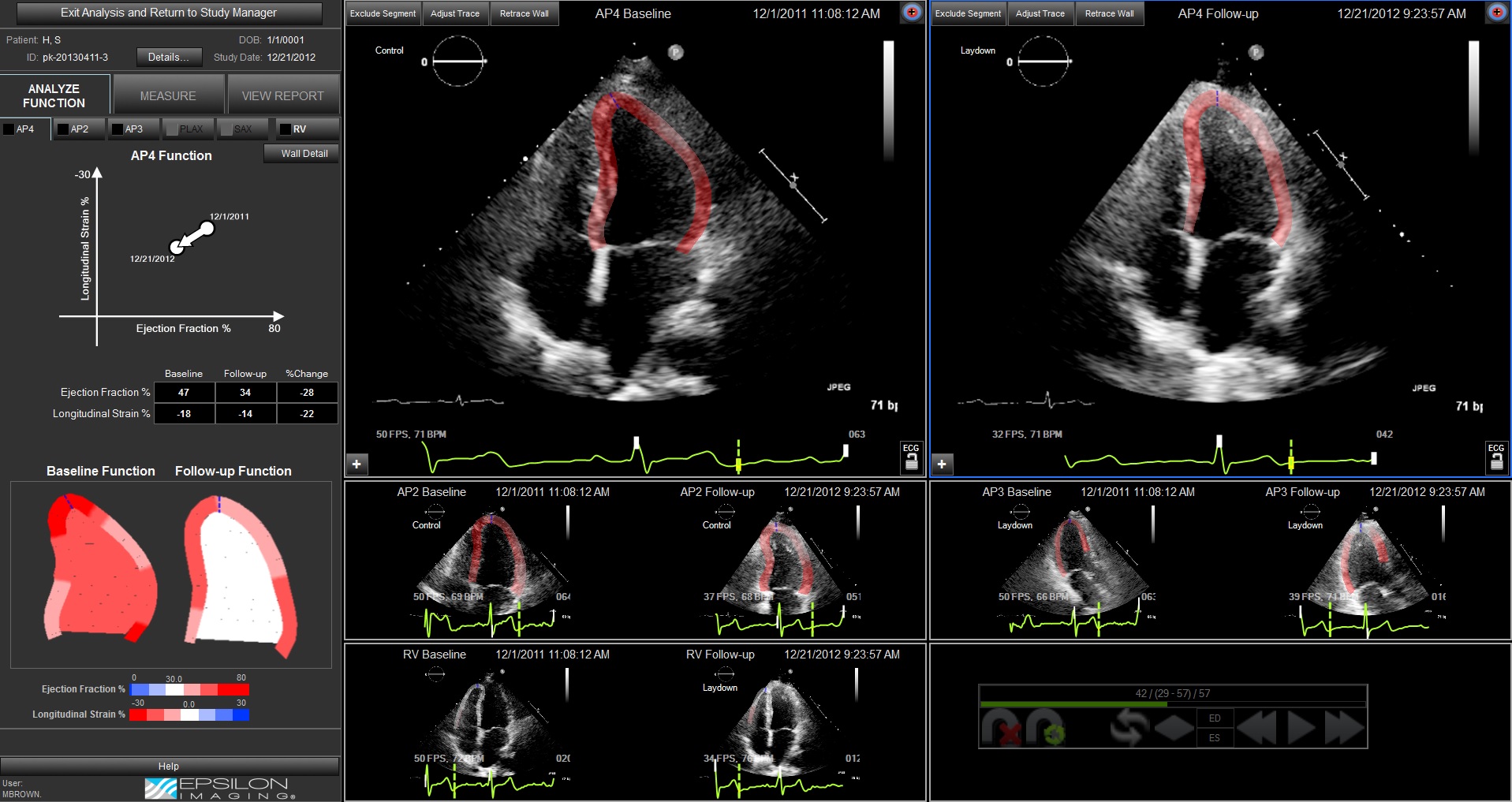Toggle the ED frame selection
This screenshot has width=1512, height=802.
pyautogui.click(x=1215, y=718)
